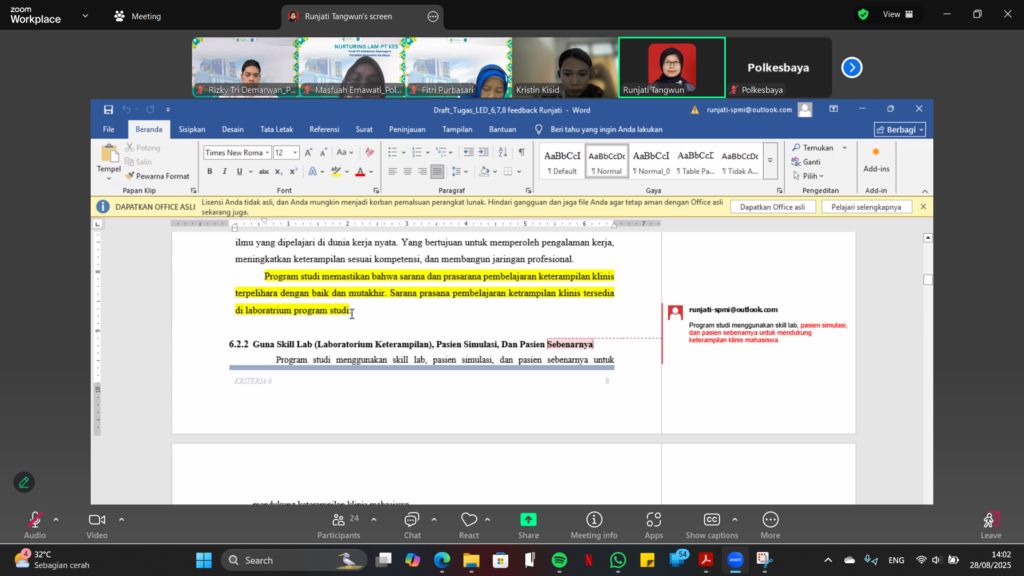
Task: Click the numbered list icon
Action: click(x=417, y=152)
